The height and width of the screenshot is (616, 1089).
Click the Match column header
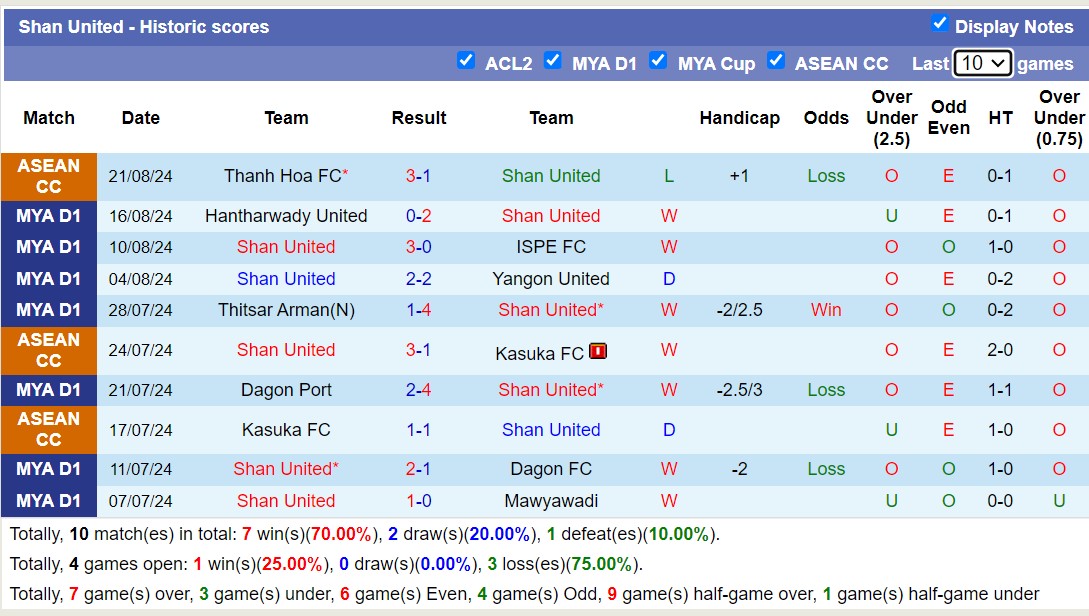click(48, 118)
